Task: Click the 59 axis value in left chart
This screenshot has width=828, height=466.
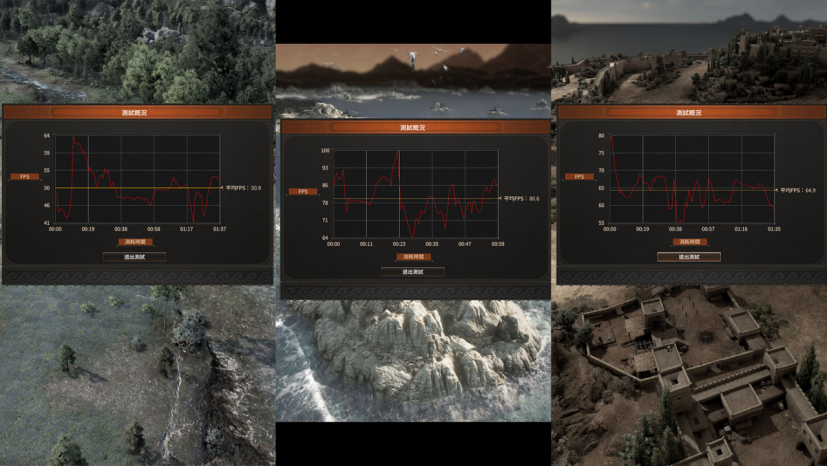Action: click(x=46, y=153)
